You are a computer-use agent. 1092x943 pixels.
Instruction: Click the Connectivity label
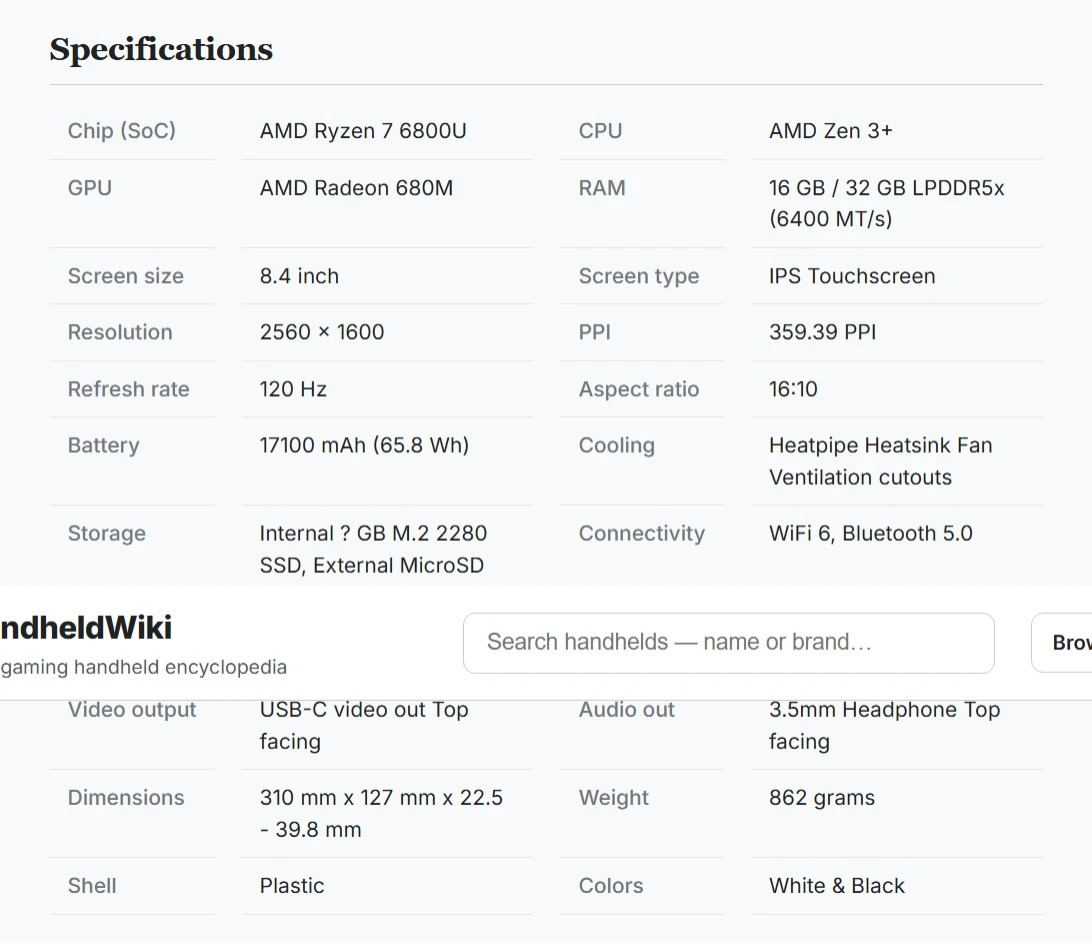tap(641, 533)
